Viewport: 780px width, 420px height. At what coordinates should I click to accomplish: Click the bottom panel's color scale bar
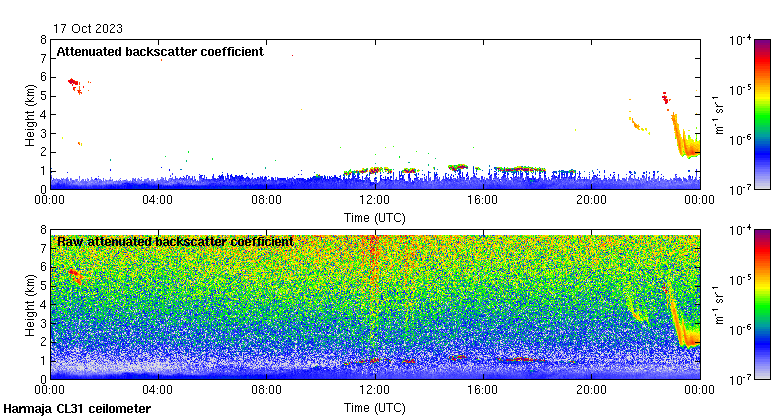pyautogui.click(x=762, y=305)
